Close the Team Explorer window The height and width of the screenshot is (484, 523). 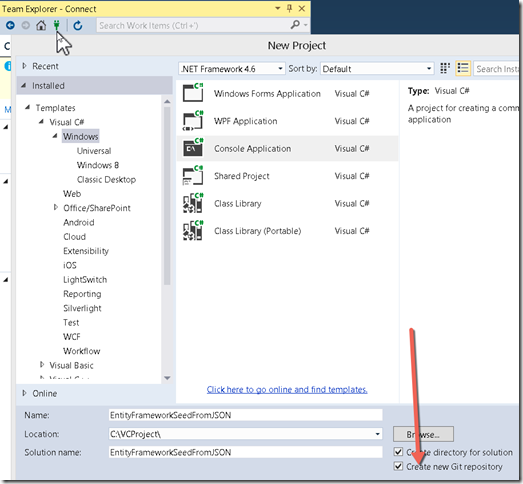(x=302, y=8)
